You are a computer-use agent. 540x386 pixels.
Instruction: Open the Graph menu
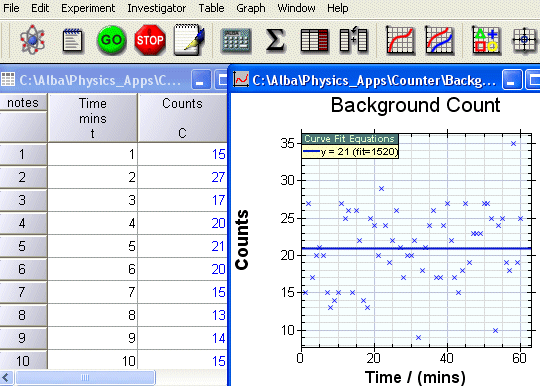251,8
